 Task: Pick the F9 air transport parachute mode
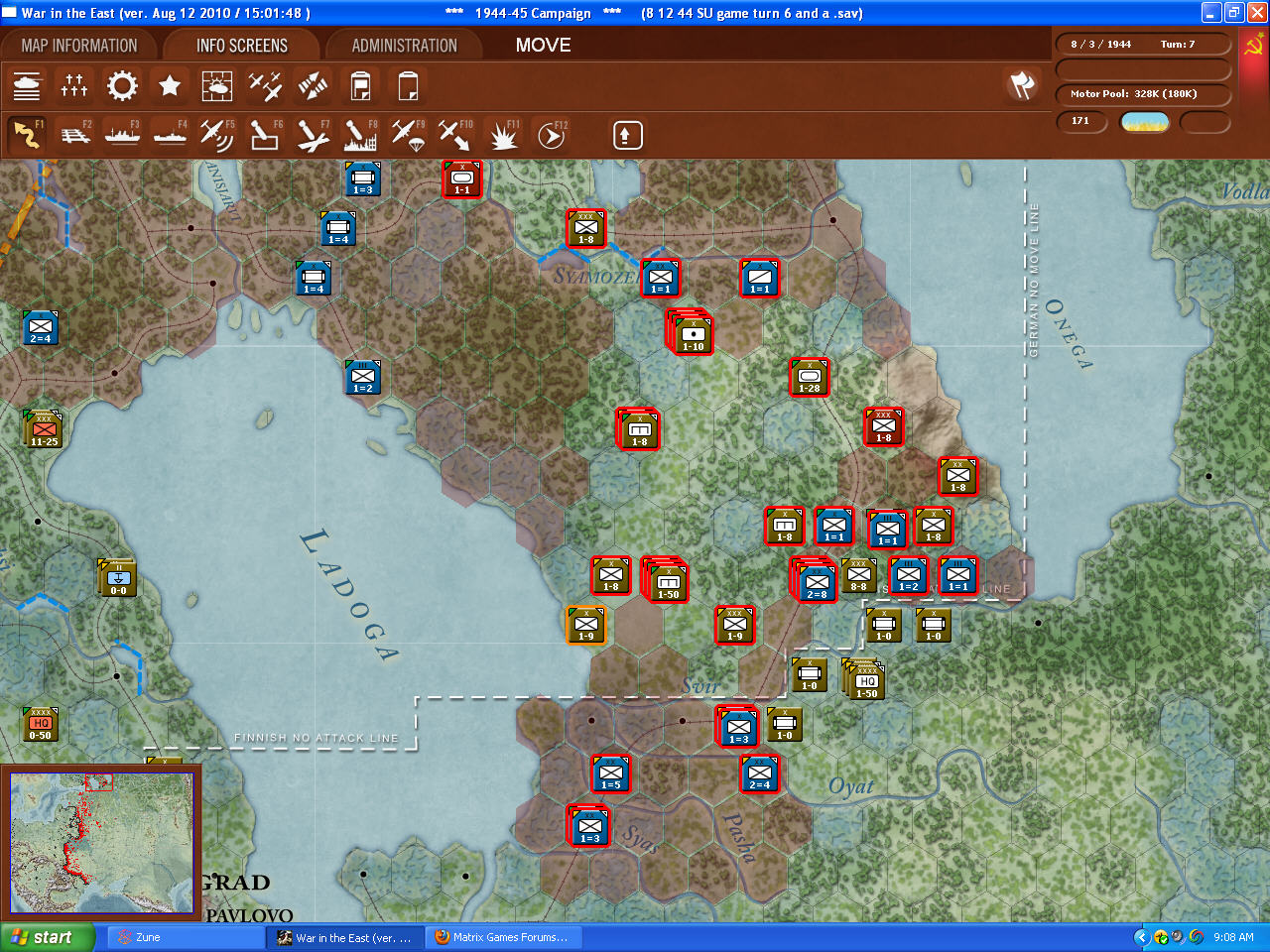point(408,135)
